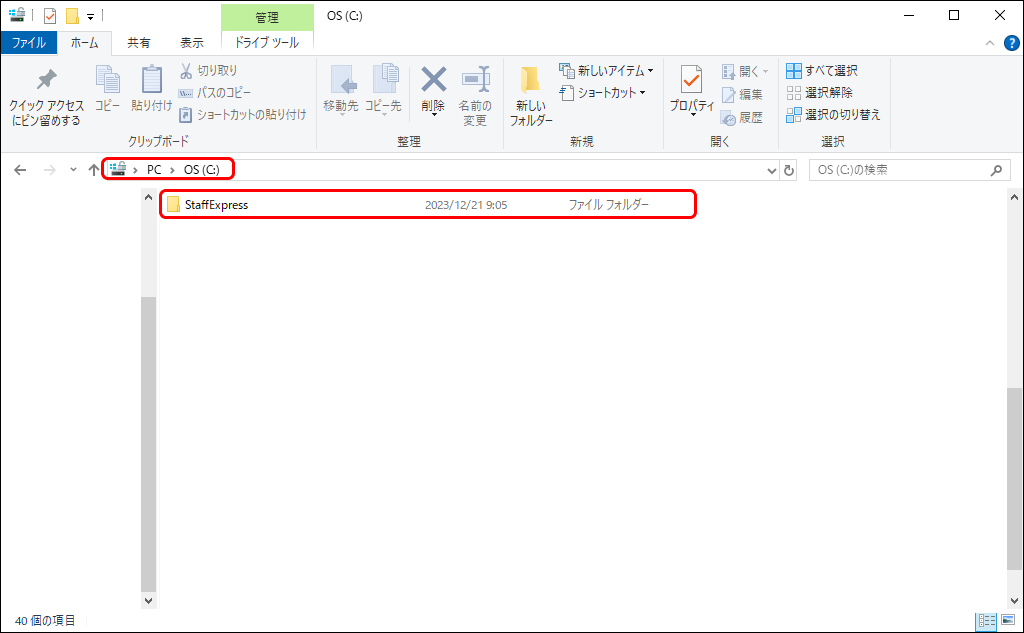The height and width of the screenshot is (633, 1024).
Task: Select the StaffExpress folder name
Action: [216, 204]
